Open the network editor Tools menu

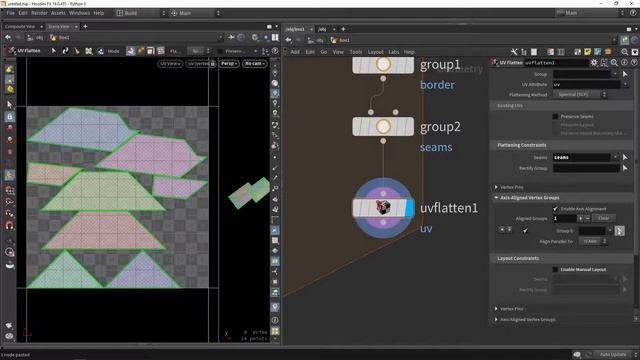(x=356, y=52)
